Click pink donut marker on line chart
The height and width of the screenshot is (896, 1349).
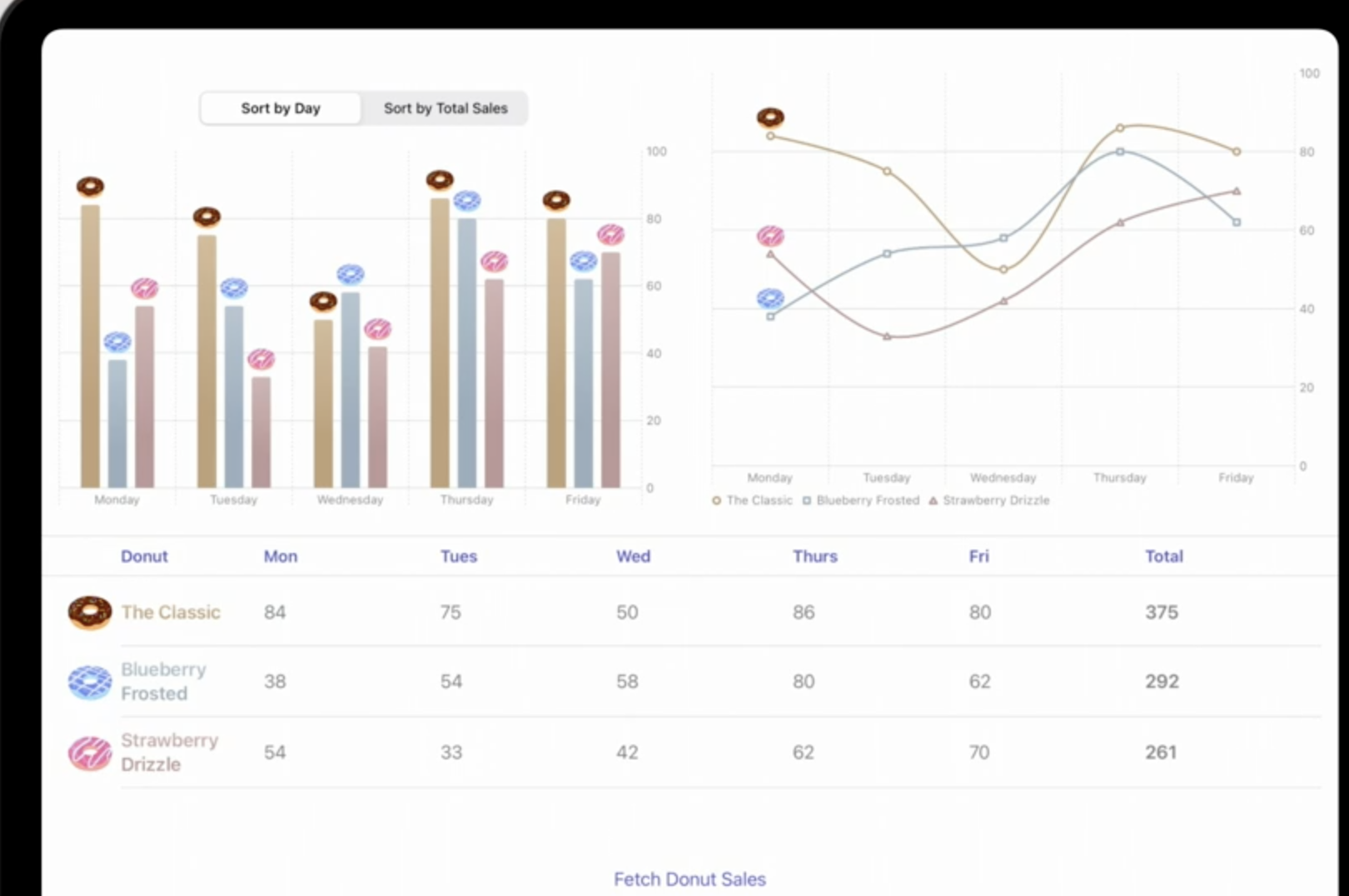(770, 236)
